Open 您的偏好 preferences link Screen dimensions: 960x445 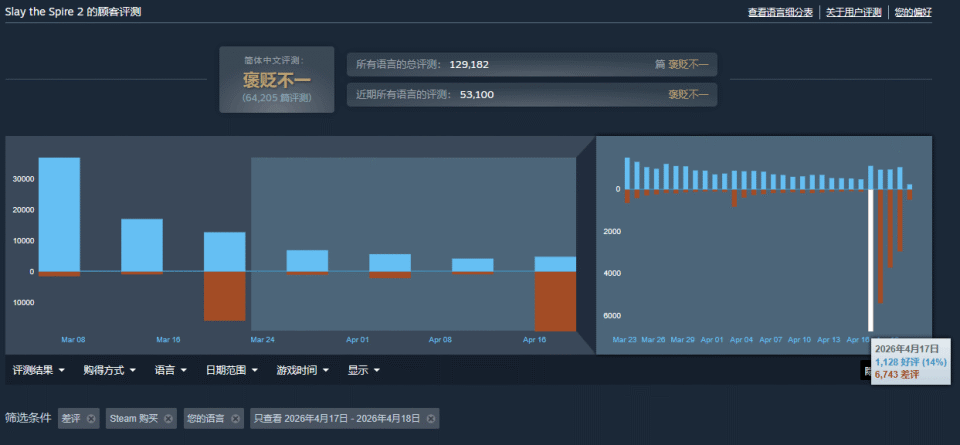pos(912,12)
